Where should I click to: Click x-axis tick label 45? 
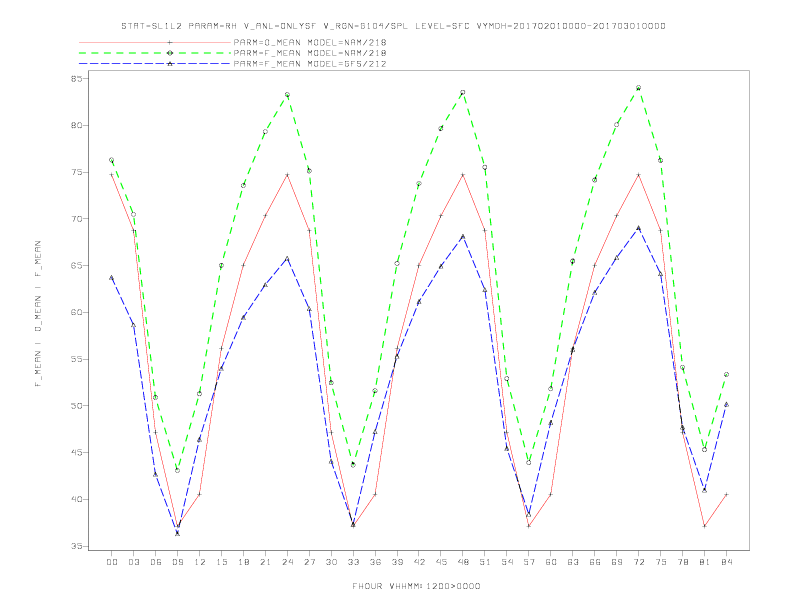(x=441, y=562)
